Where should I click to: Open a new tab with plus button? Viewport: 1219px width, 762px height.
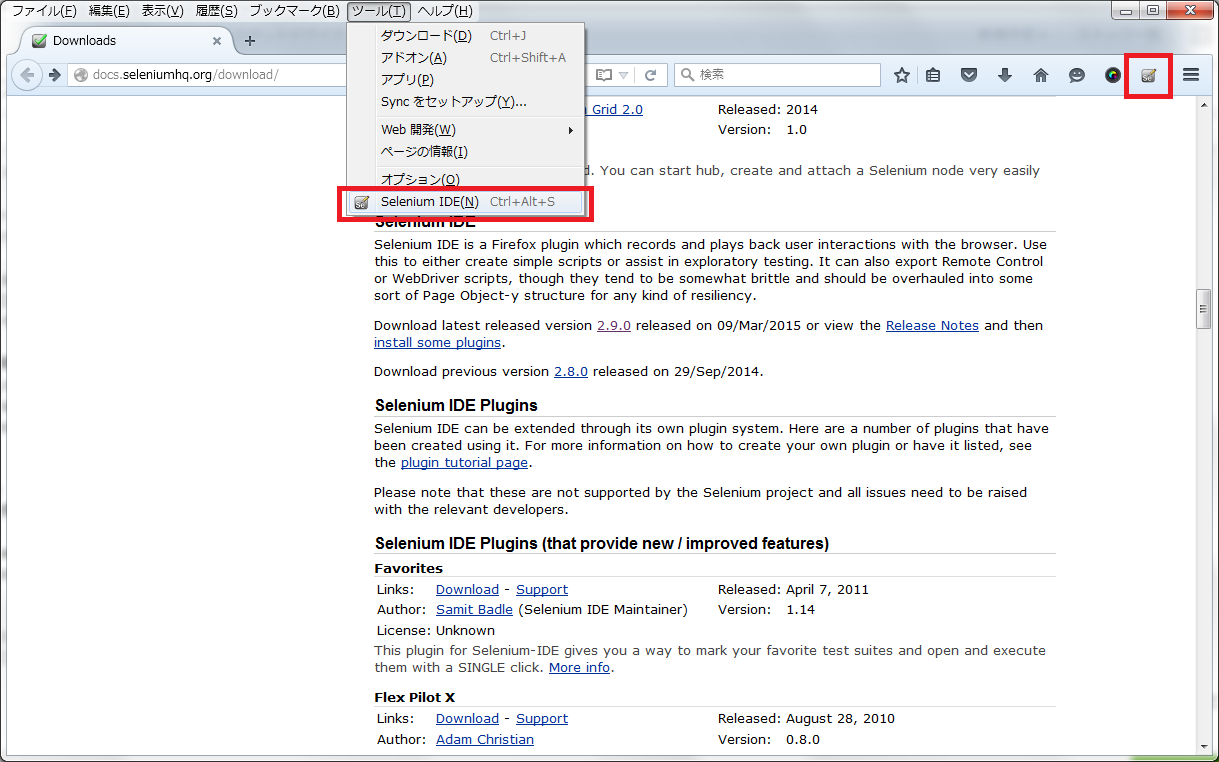coord(250,41)
